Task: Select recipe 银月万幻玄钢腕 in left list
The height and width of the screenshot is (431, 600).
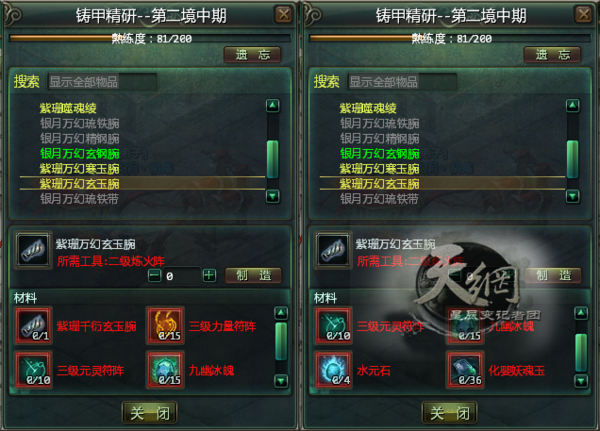Action: [80, 153]
